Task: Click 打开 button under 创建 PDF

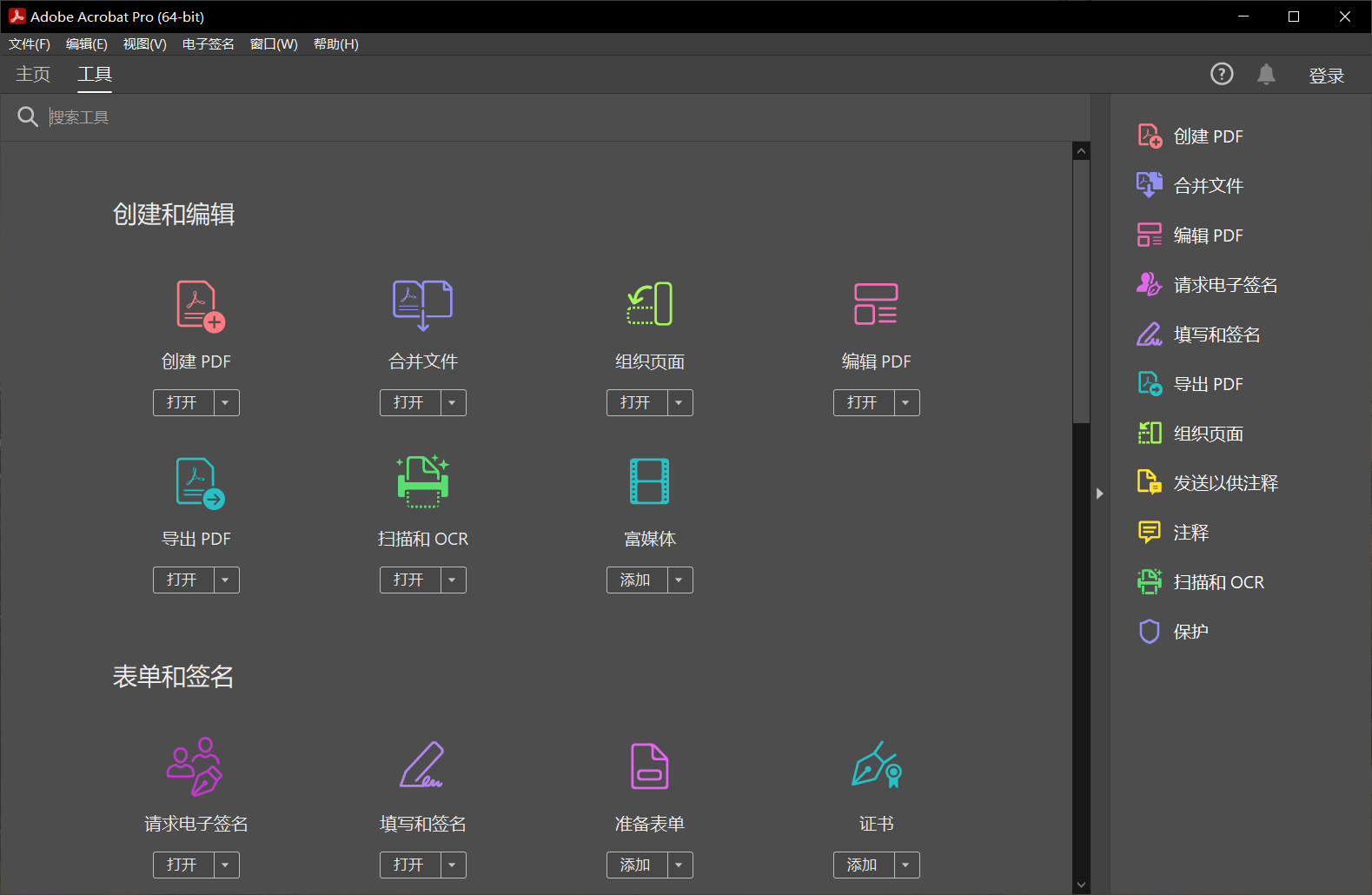Action: (182, 403)
